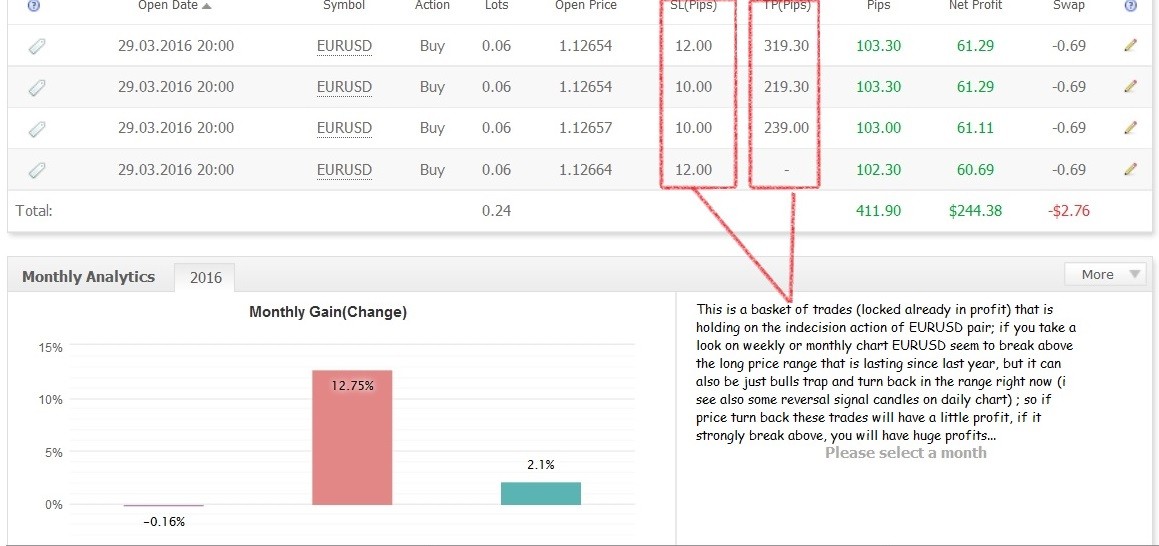
Task: Click the help icon right of Swap column
Action: tap(1131, 6)
